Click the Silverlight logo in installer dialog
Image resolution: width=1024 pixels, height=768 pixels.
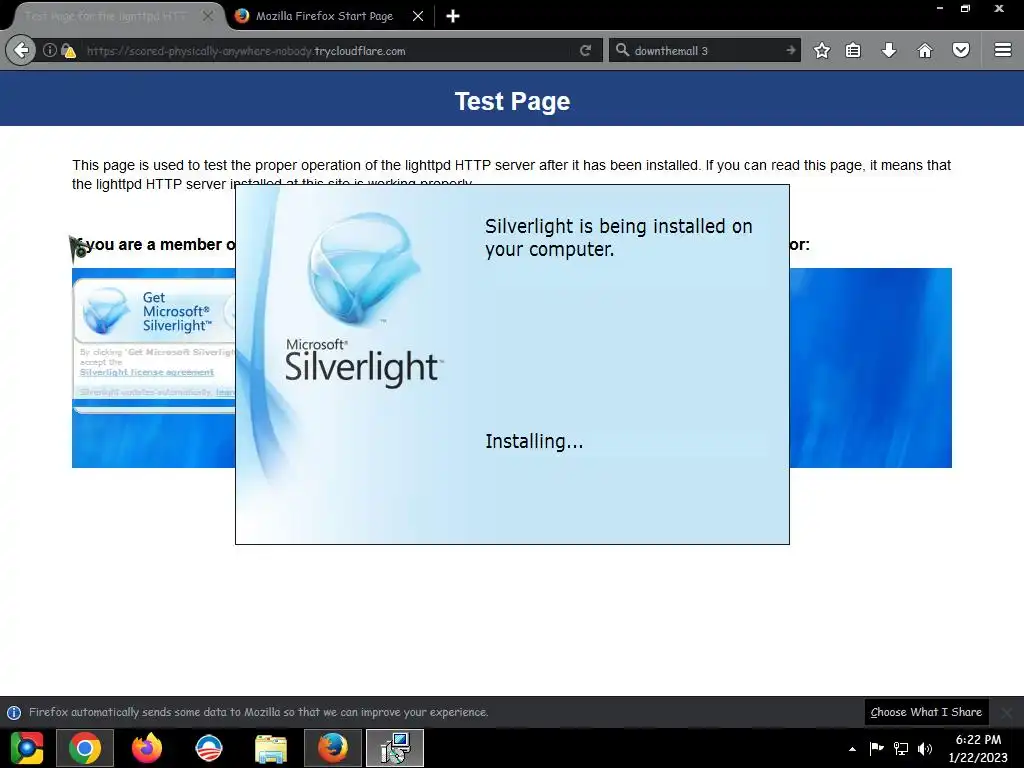tap(364, 268)
